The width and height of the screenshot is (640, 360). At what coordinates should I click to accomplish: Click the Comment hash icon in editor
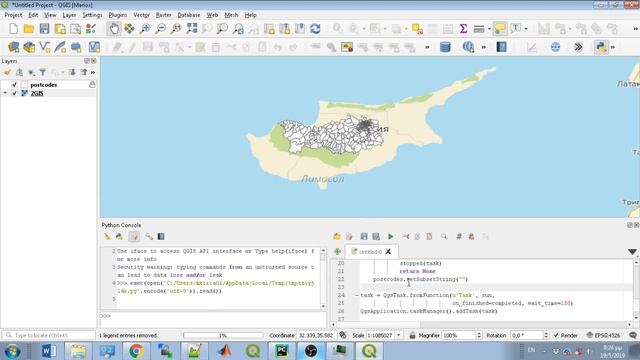pyautogui.click(x=459, y=236)
